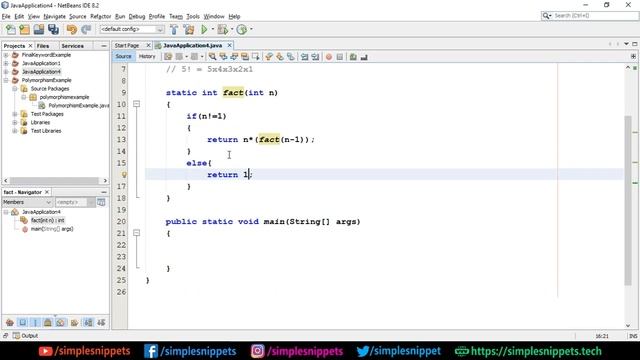Click the Uncomment lines icon

click(x=364, y=57)
